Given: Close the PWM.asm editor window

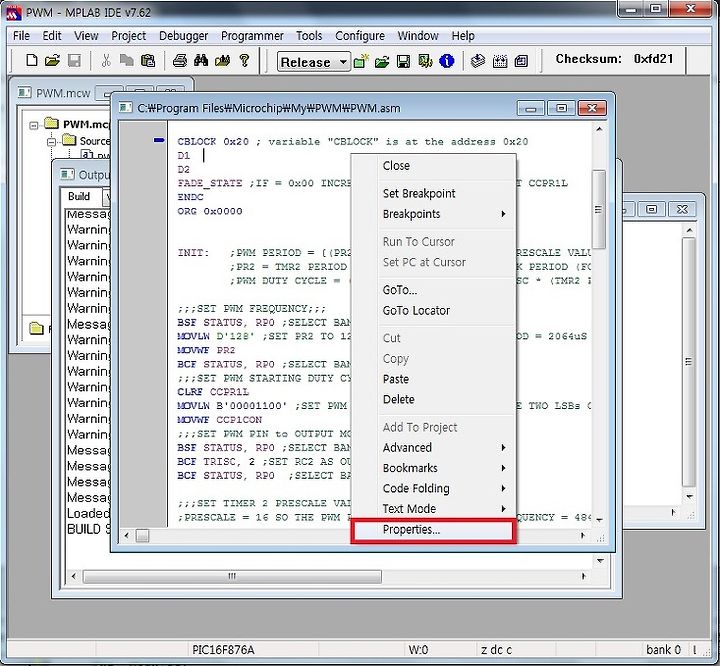Looking at the screenshot, I should (592, 108).
